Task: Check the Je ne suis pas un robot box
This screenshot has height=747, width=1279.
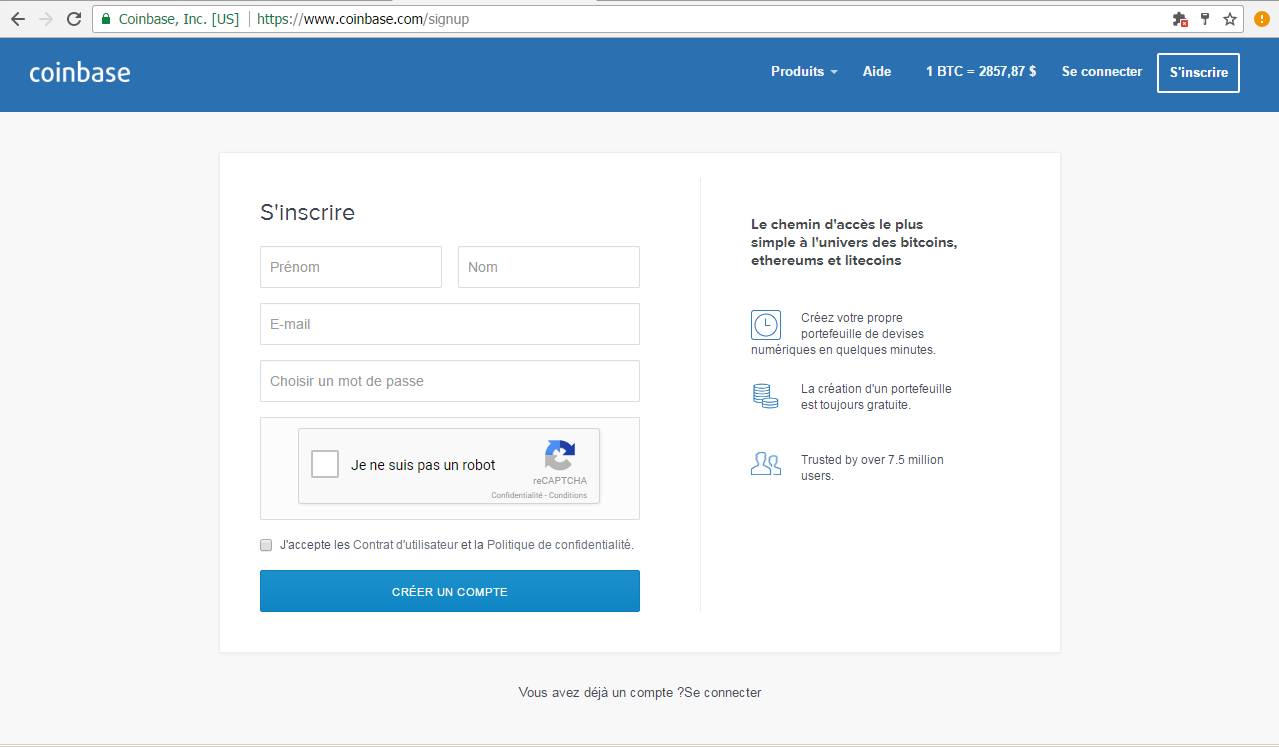Action: coord(325,465)
